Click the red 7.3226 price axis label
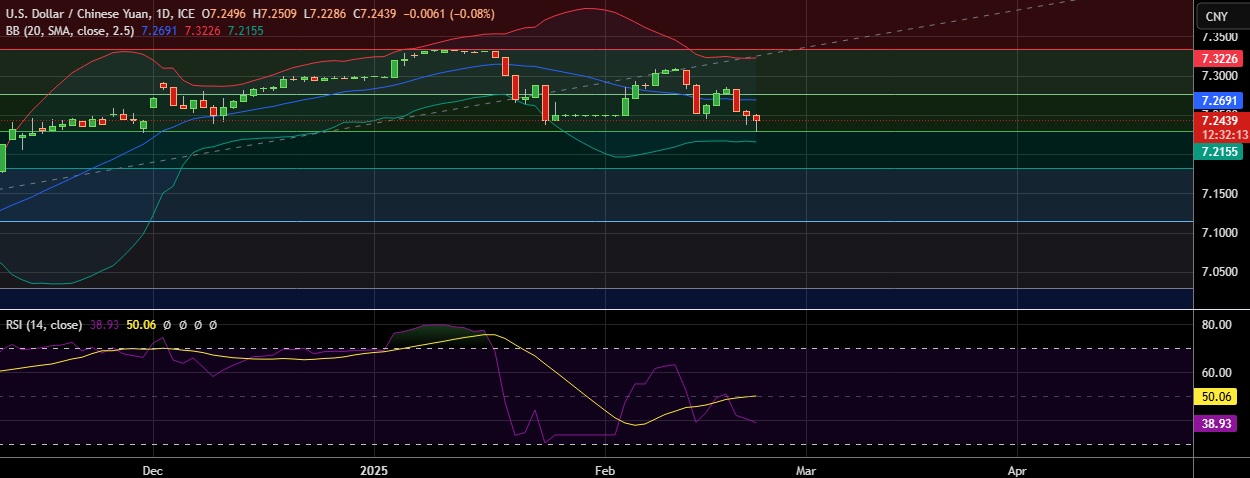1250x478 pixels. click(1220, 59)
